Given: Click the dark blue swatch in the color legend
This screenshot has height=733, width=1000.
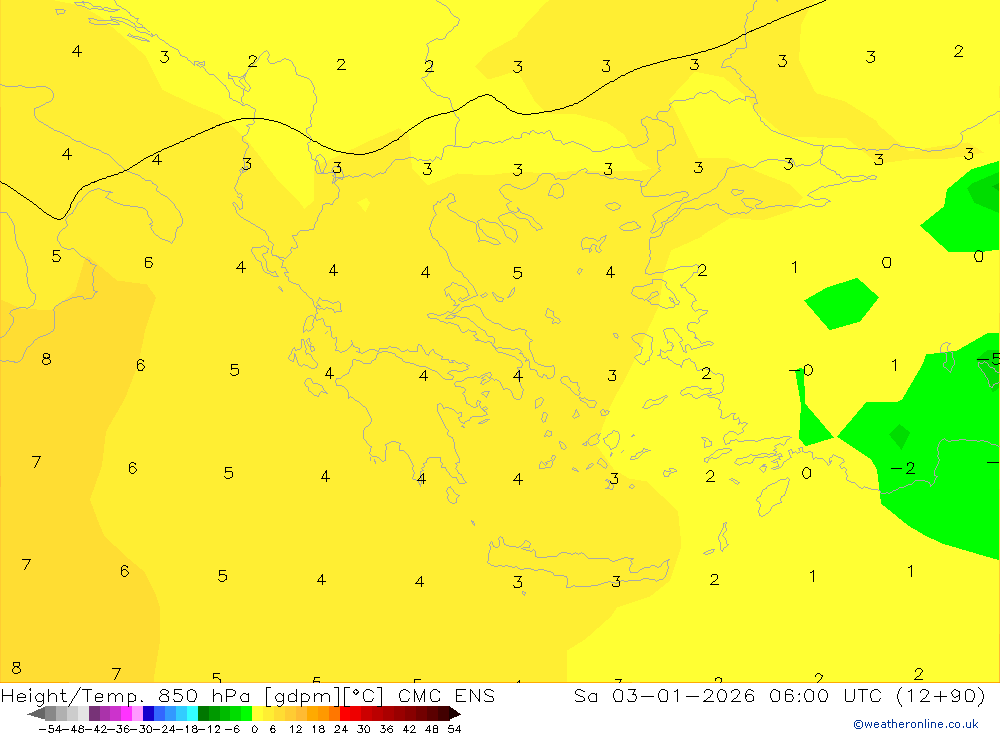Looking at the screenshot, I should [x=149, y=713].
